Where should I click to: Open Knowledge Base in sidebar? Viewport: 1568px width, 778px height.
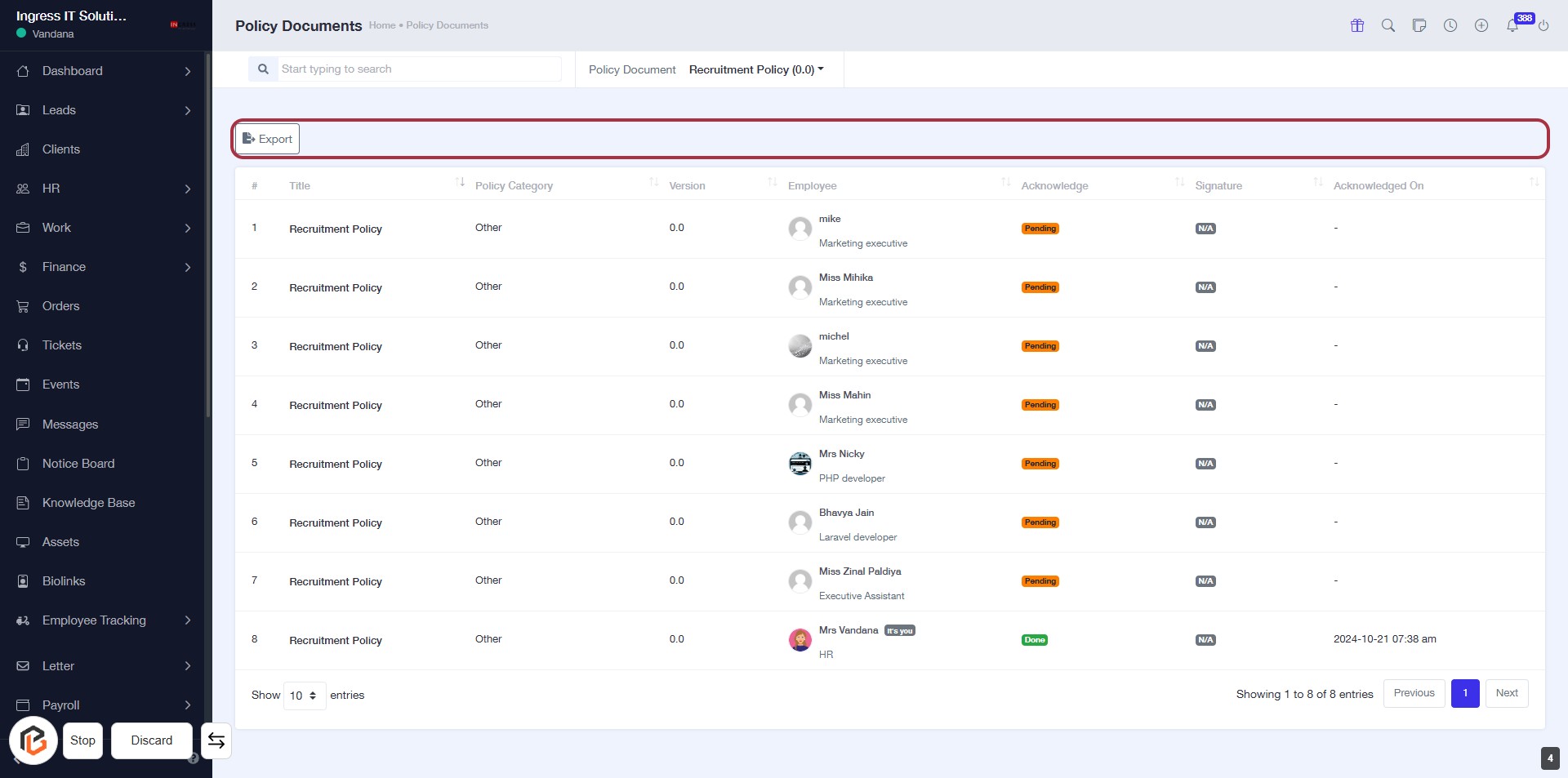pyautogui.click(x=88, y=503)
